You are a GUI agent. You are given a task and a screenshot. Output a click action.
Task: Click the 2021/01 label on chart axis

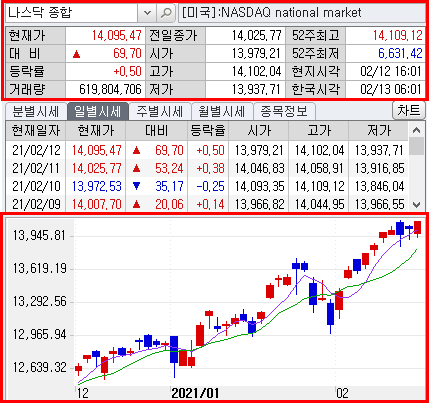point(195,393)
